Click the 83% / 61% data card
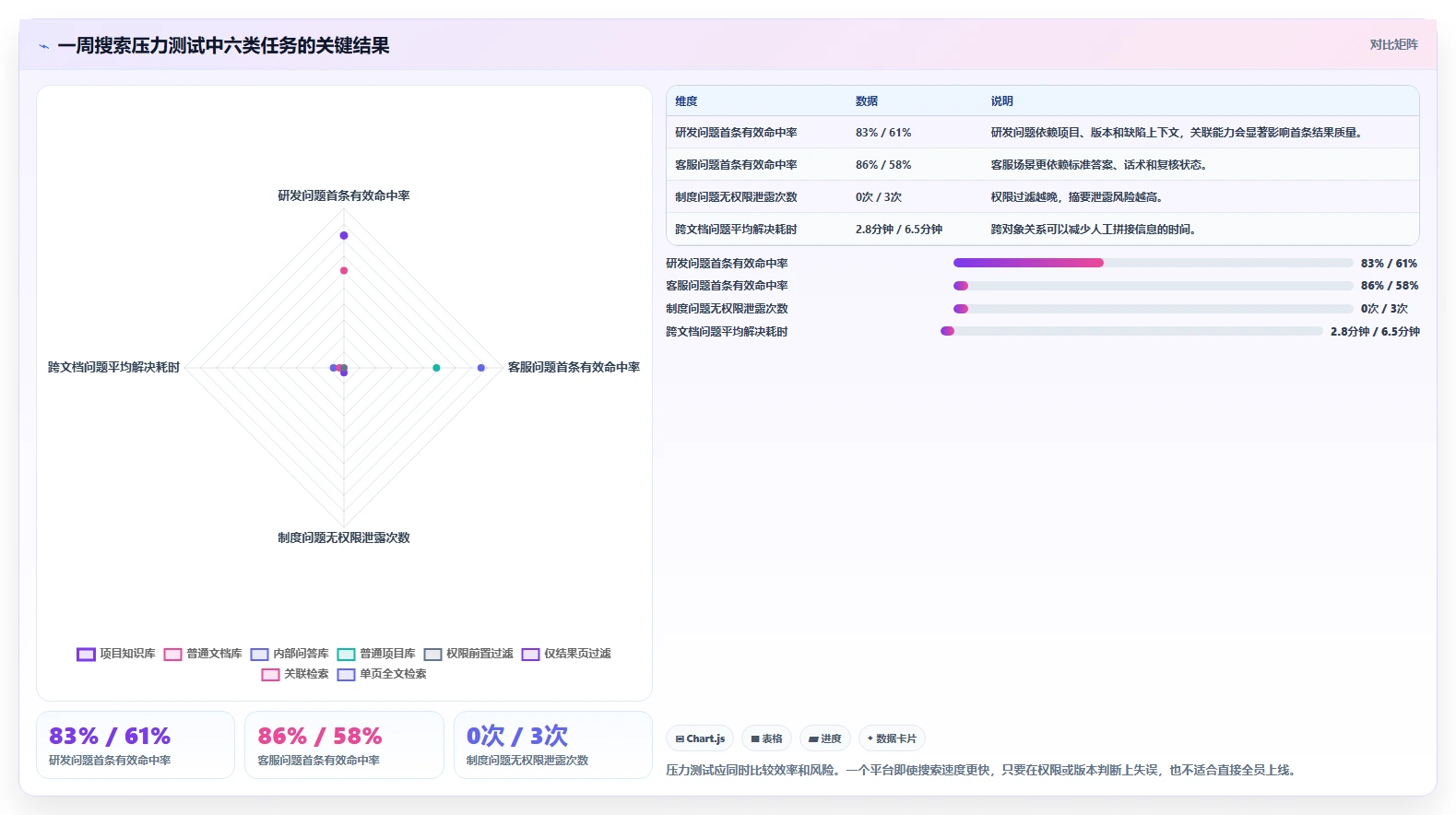The width and height of the screenshot is (1456, 815). (x=136, y=745)
